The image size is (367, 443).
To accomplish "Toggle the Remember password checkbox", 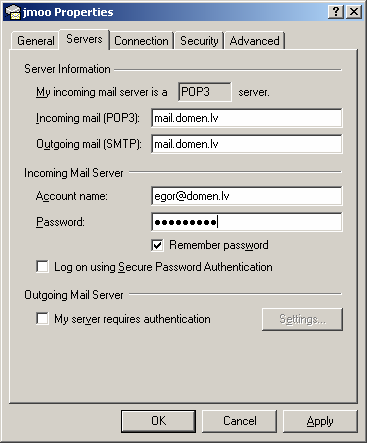I will coord(157,245).
